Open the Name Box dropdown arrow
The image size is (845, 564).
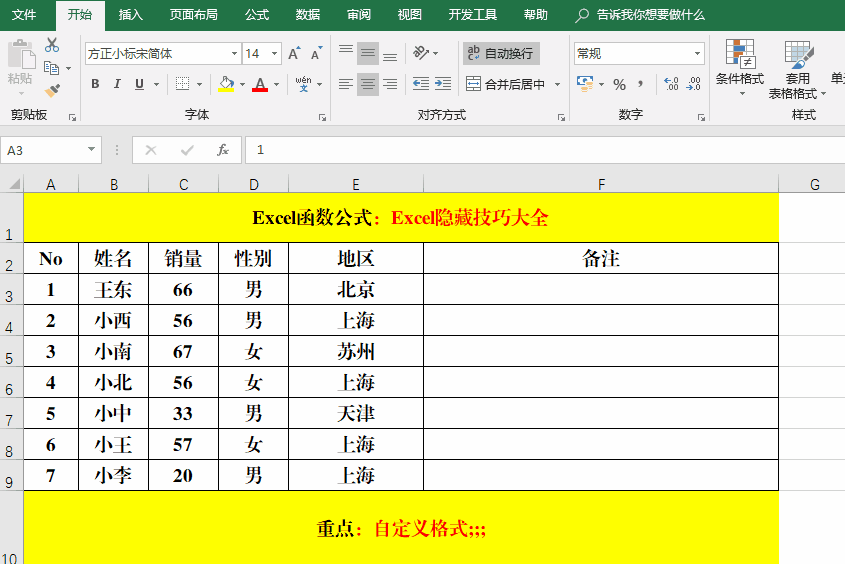91,150
